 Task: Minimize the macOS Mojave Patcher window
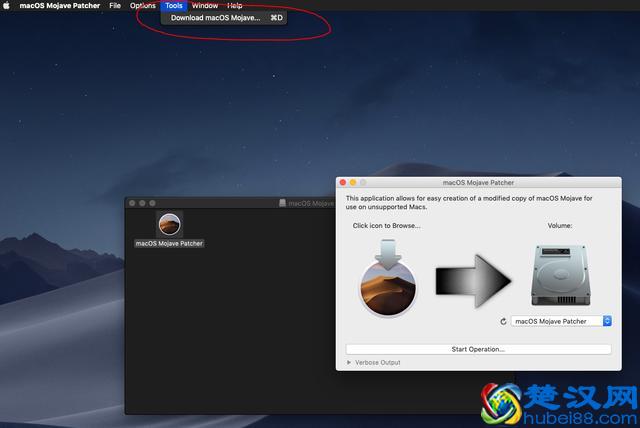coord(353,182)
